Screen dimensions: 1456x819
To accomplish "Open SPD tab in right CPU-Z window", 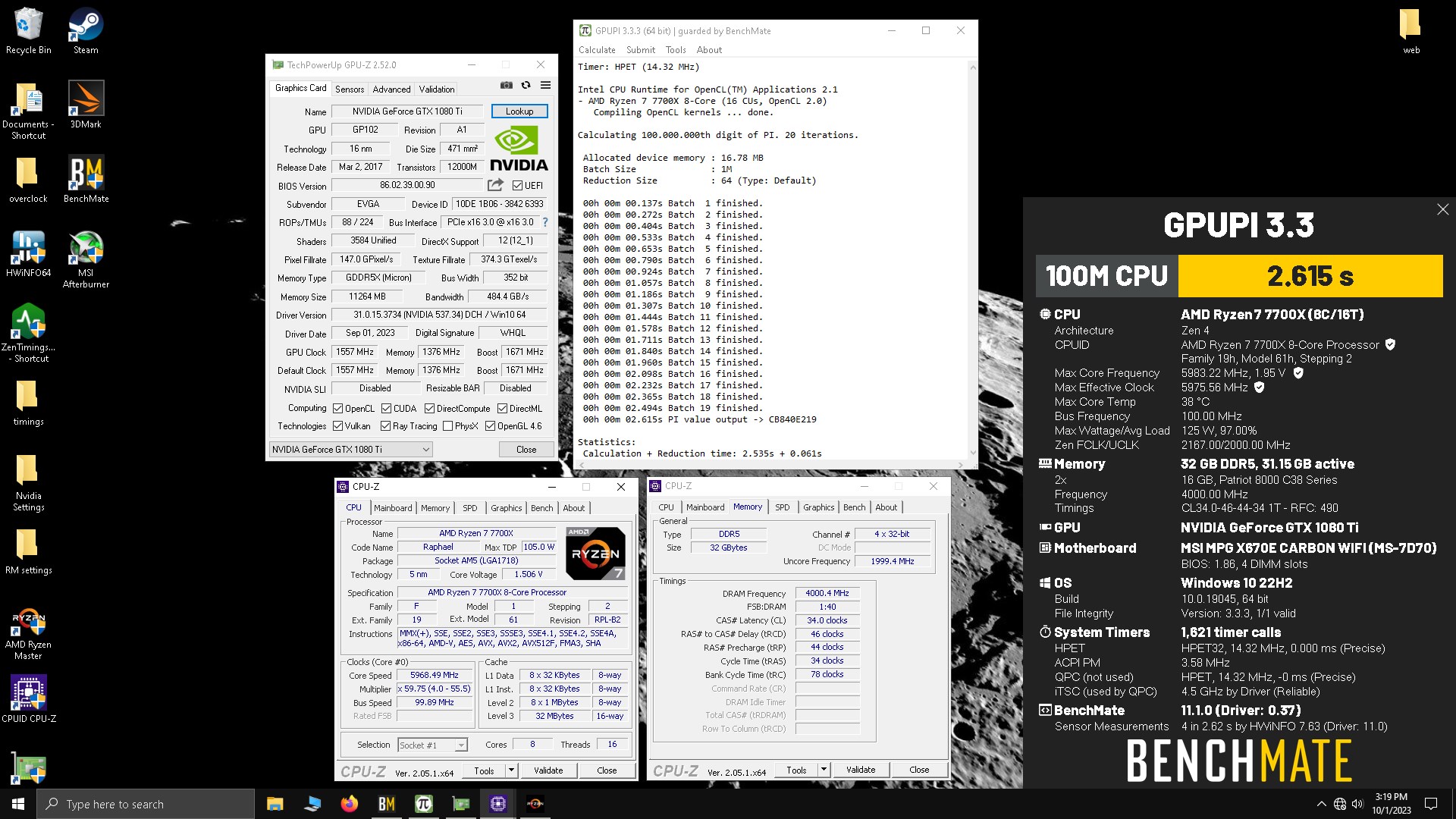I will (783, 507).
